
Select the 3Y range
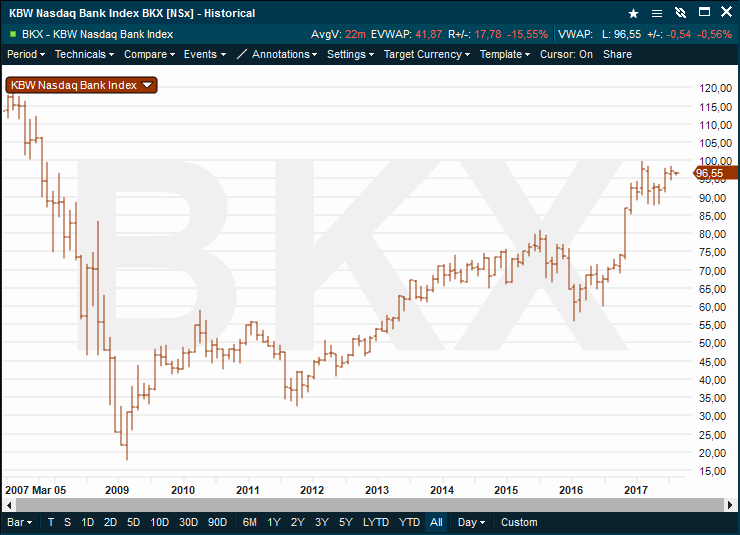[322, 522]
